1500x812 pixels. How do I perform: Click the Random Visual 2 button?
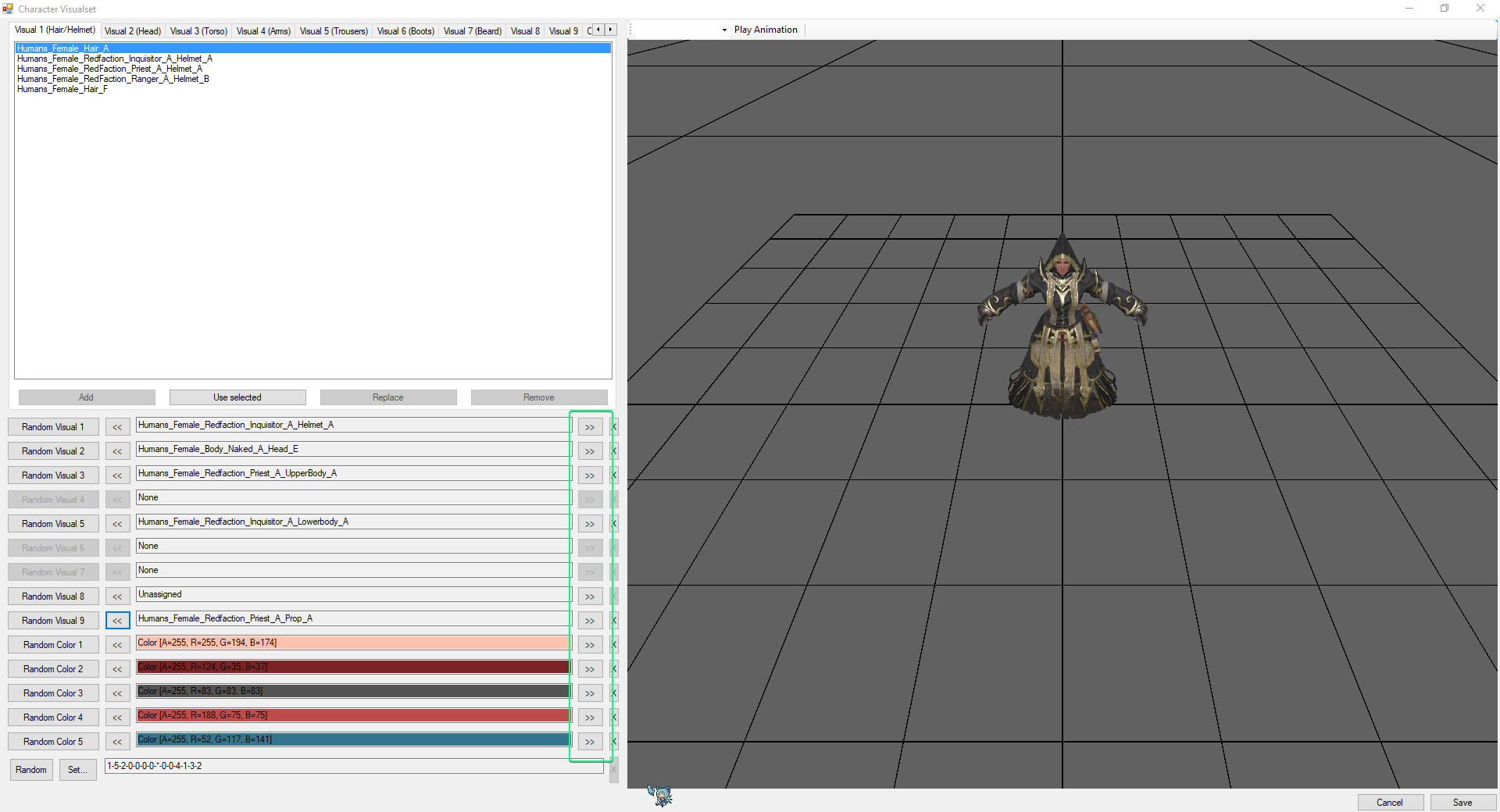click(x=53, y=451)
